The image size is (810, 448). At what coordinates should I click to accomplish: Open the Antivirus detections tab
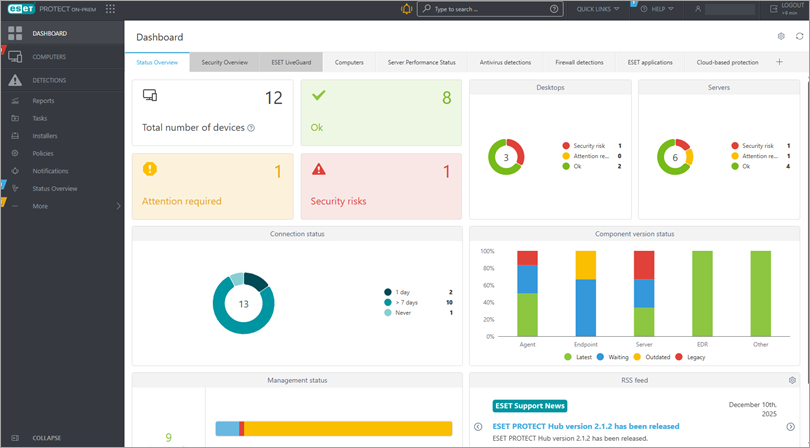pyautogui.click(x=505, y=62)
